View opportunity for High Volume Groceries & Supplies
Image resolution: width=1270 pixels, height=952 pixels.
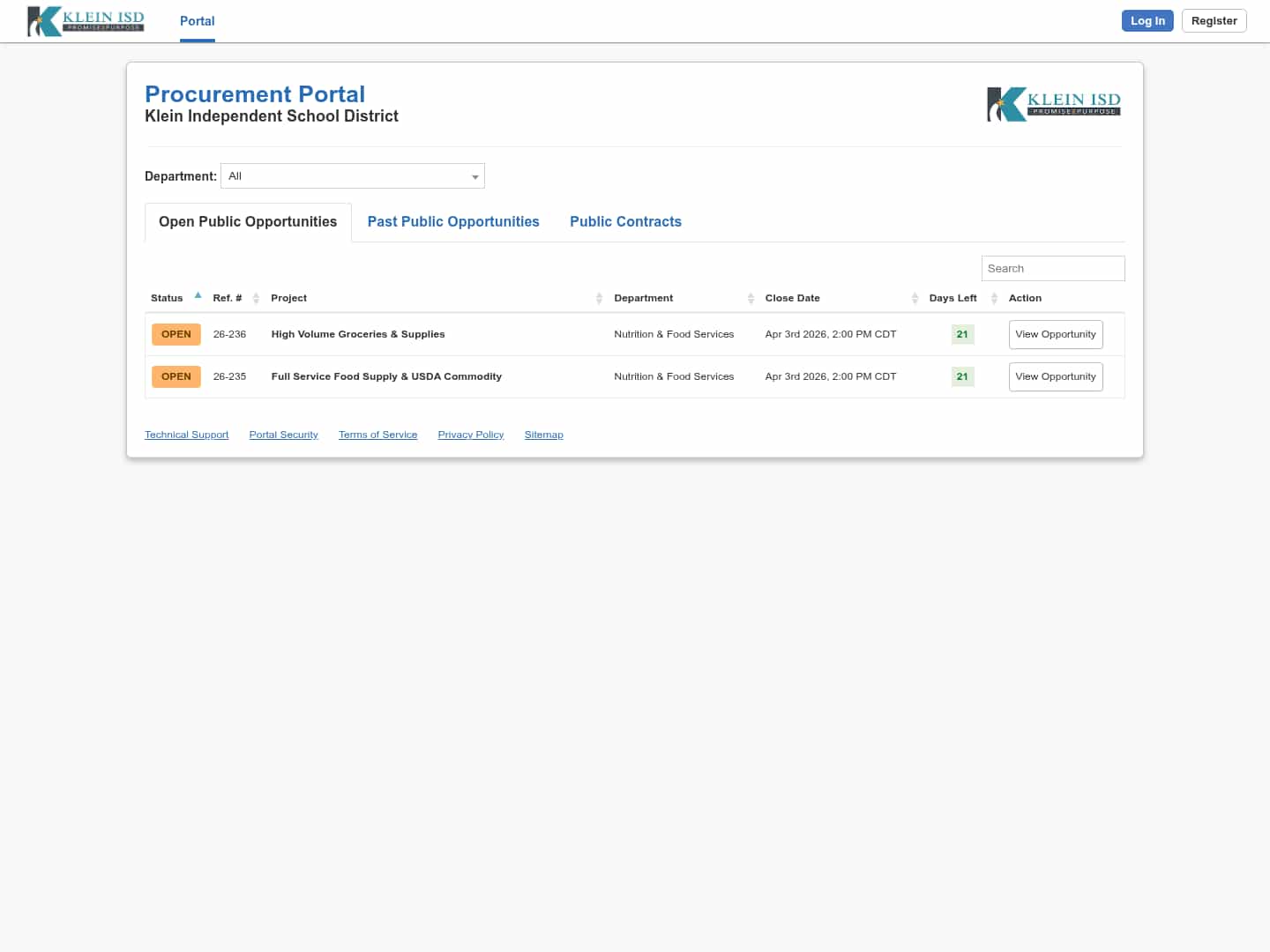coord(1056,334)
